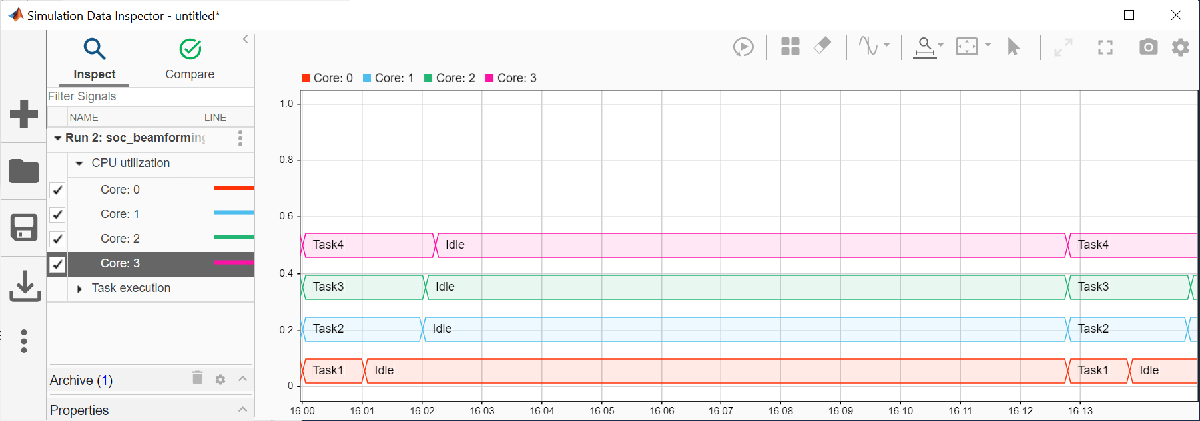
Task: Open the sidebar's three-dot more menu
Action: click(24, 340)
